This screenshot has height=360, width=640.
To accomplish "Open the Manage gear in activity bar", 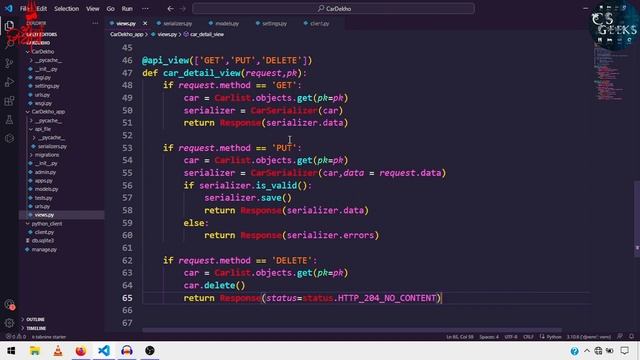I will (x=9, y=323).
